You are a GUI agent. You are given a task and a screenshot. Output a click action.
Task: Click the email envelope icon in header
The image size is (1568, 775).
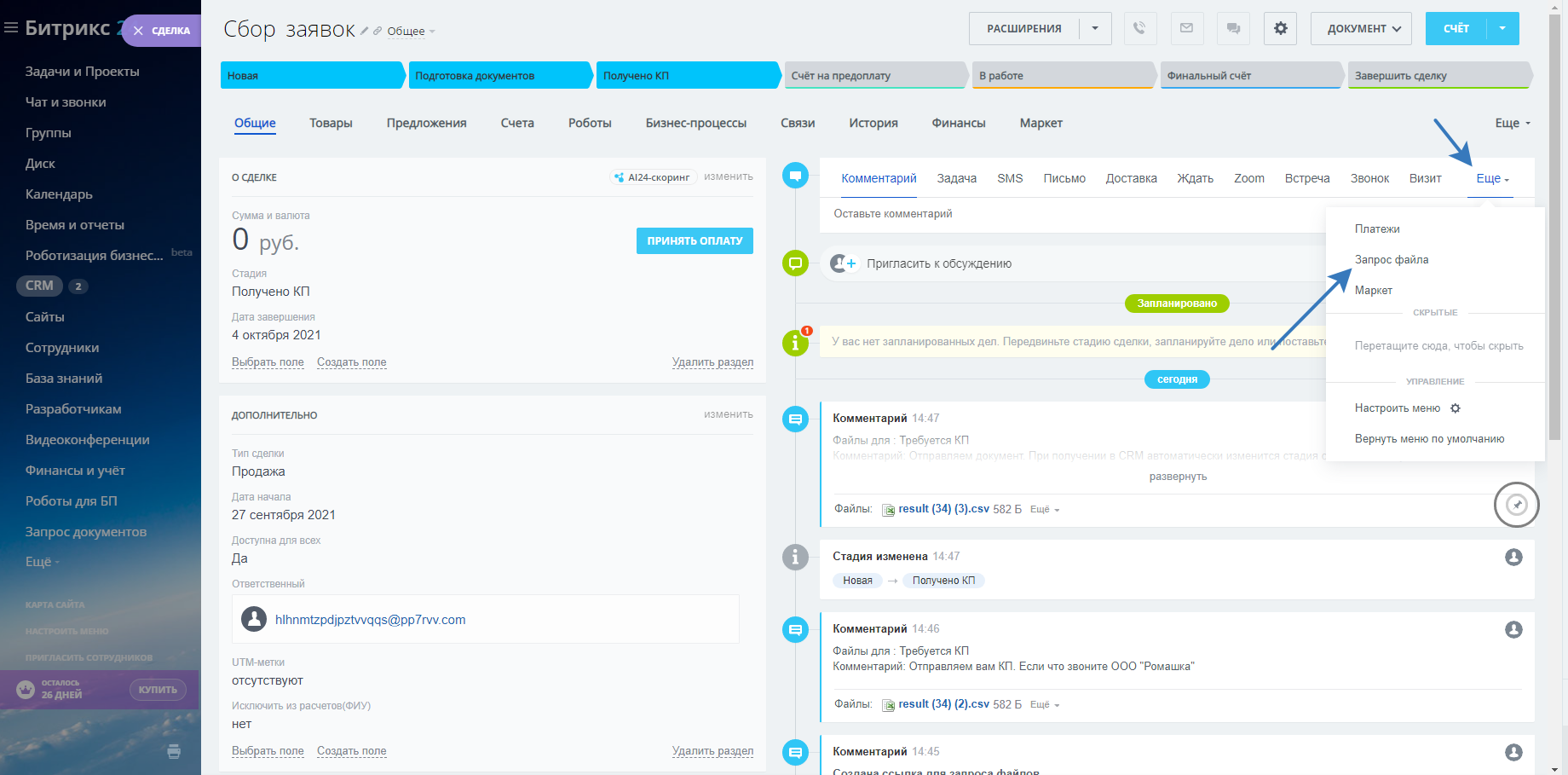[x=1186, y=28]
